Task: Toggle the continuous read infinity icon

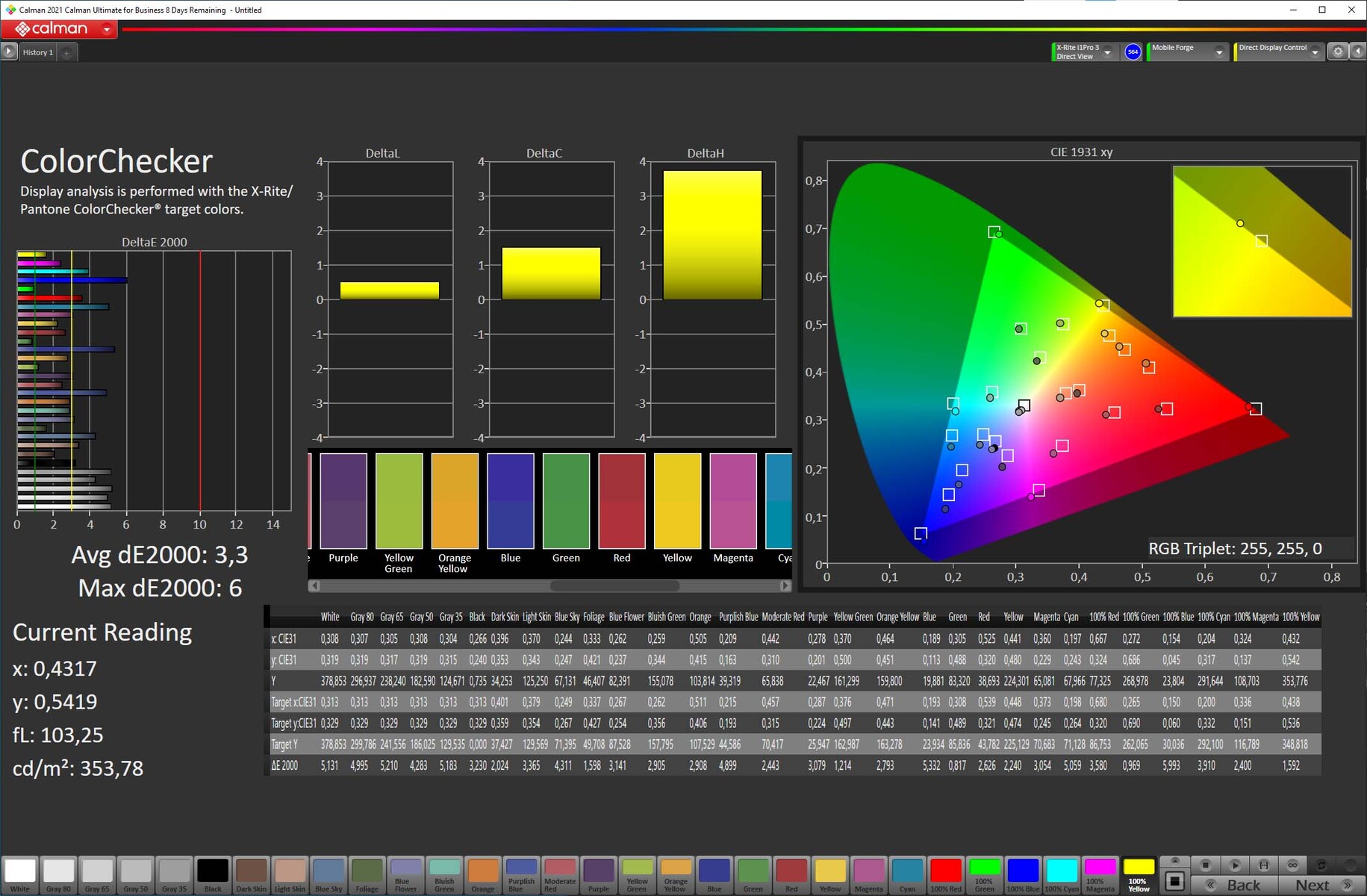Action: [1292, 865]
